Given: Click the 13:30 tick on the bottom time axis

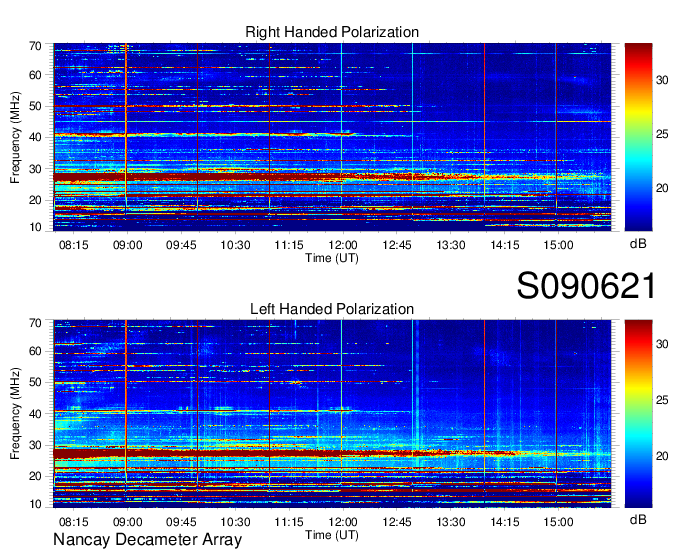Looking at the screenshot, I should click(x=451, y=522).
